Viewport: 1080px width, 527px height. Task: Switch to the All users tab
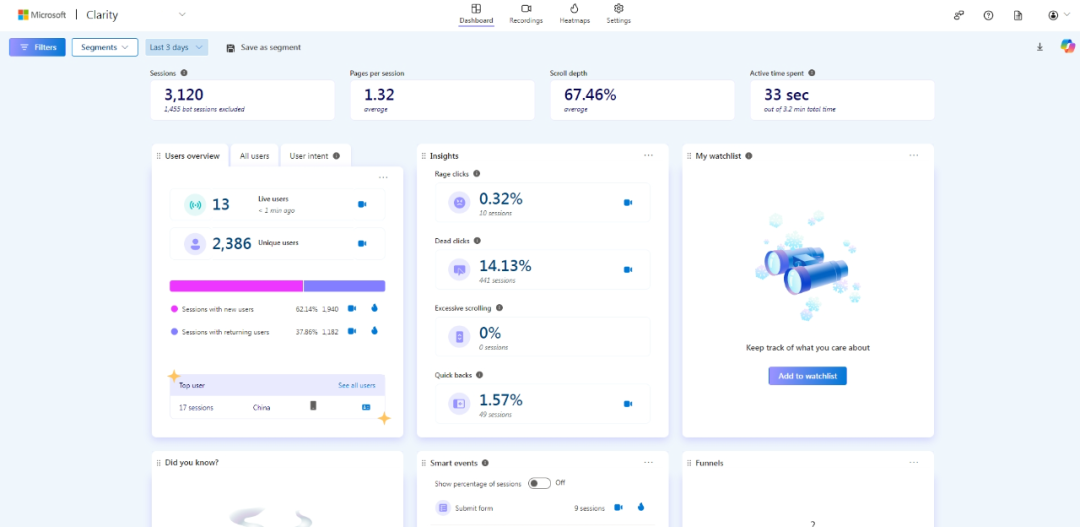point(254,156)
